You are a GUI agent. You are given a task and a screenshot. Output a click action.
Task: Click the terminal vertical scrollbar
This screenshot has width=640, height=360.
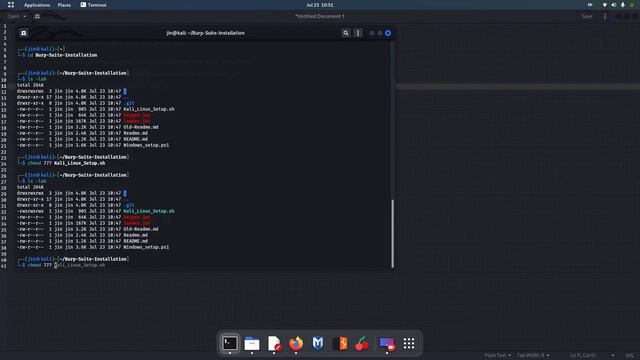pyautogui.click(x=393, y=233)
